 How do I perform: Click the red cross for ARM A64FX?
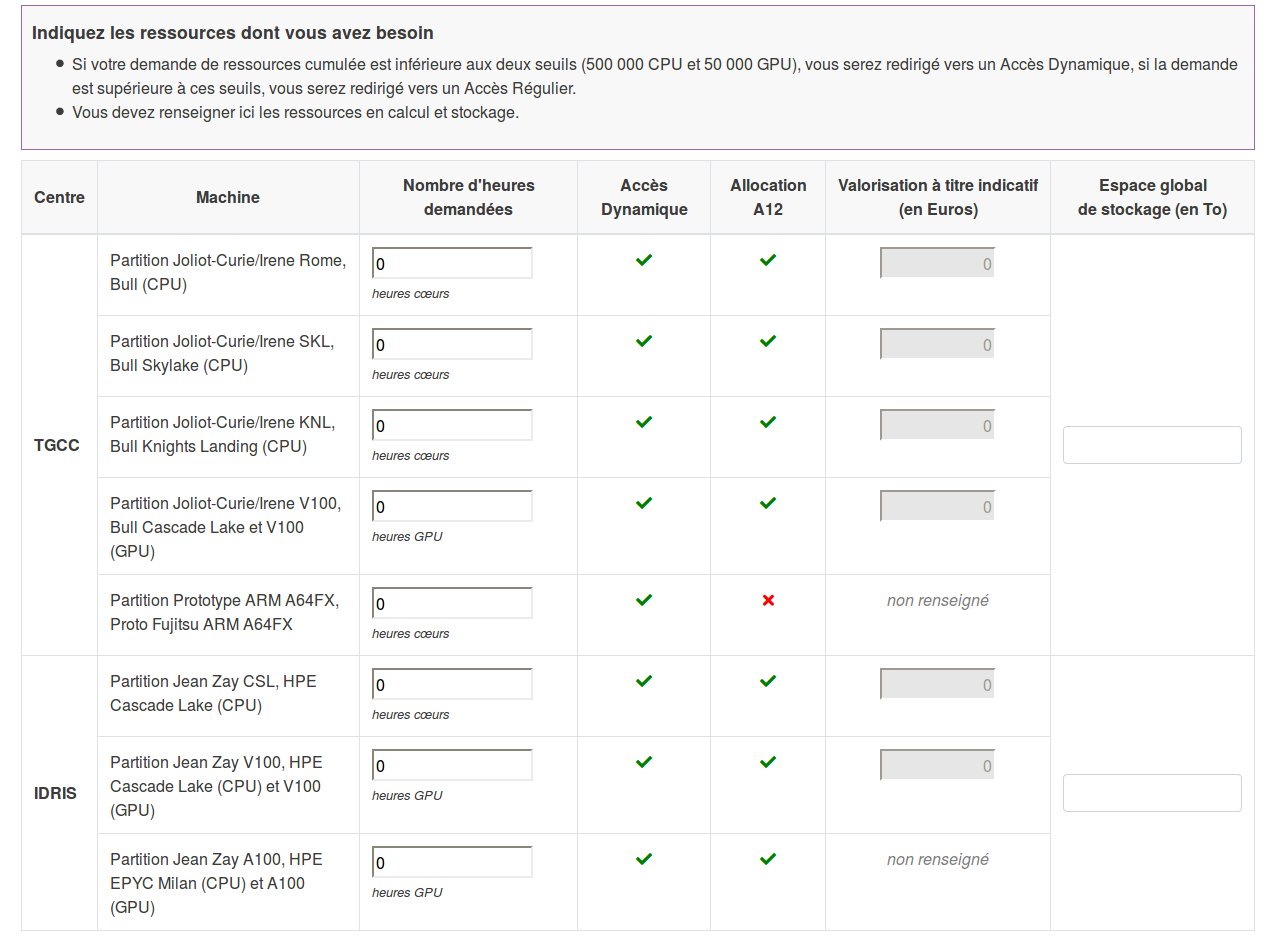[x=767, y=600]
